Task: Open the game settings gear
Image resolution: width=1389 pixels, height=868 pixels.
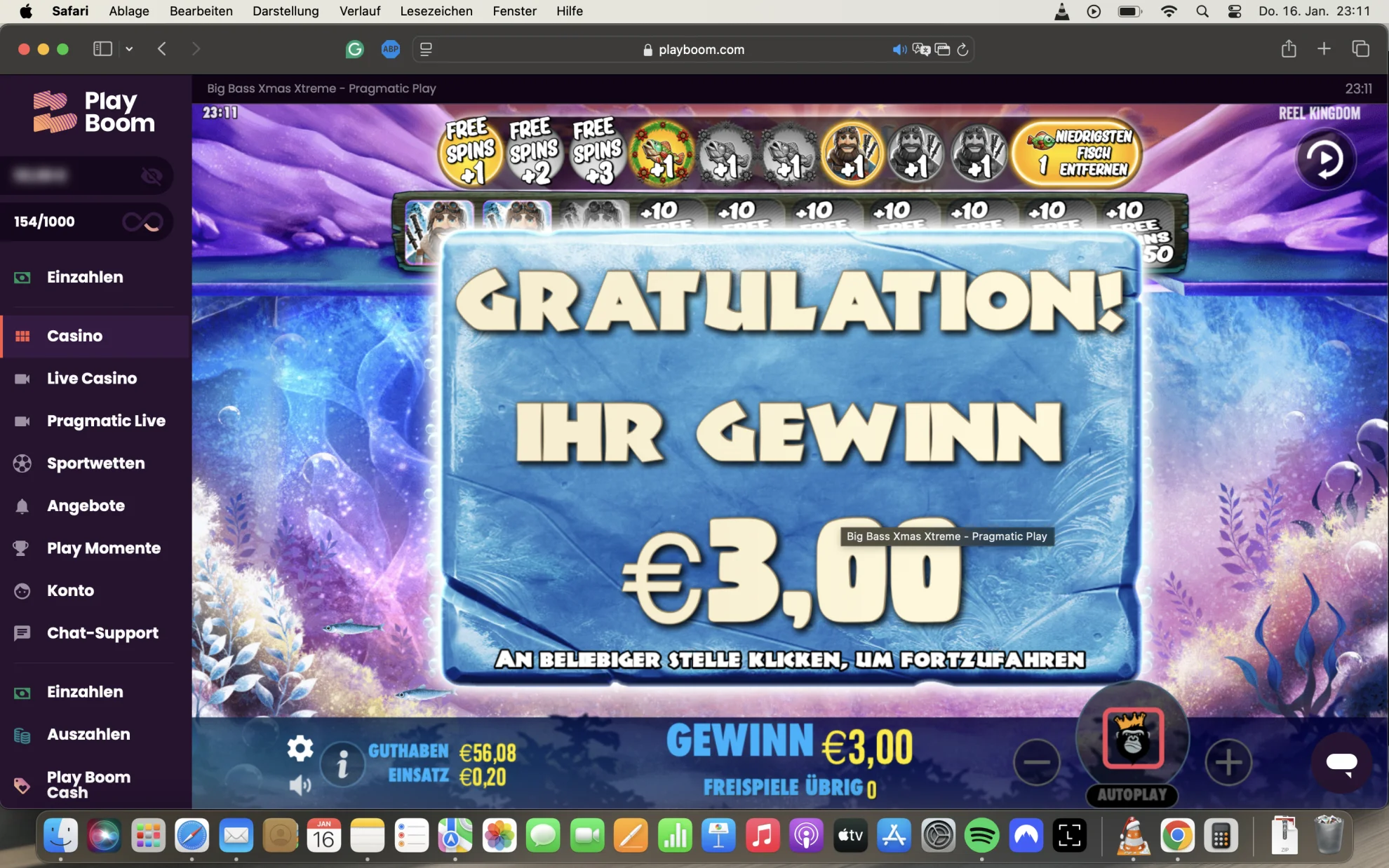Action: (300, 748)
